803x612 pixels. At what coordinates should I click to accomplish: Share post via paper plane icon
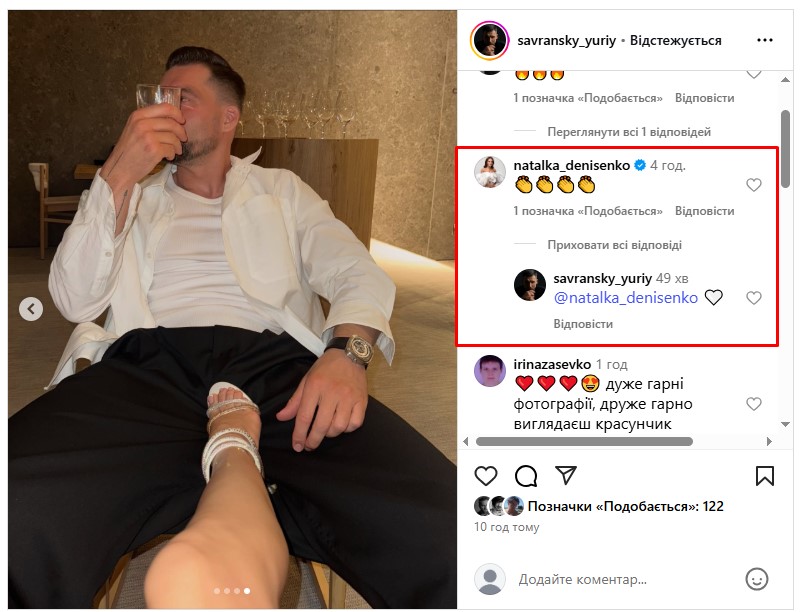[566, 476]
